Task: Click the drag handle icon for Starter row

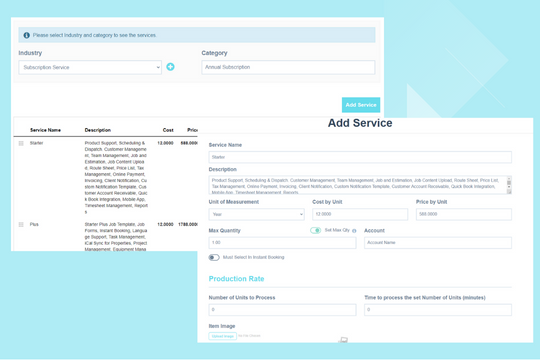Action: [x=21, y=143]
